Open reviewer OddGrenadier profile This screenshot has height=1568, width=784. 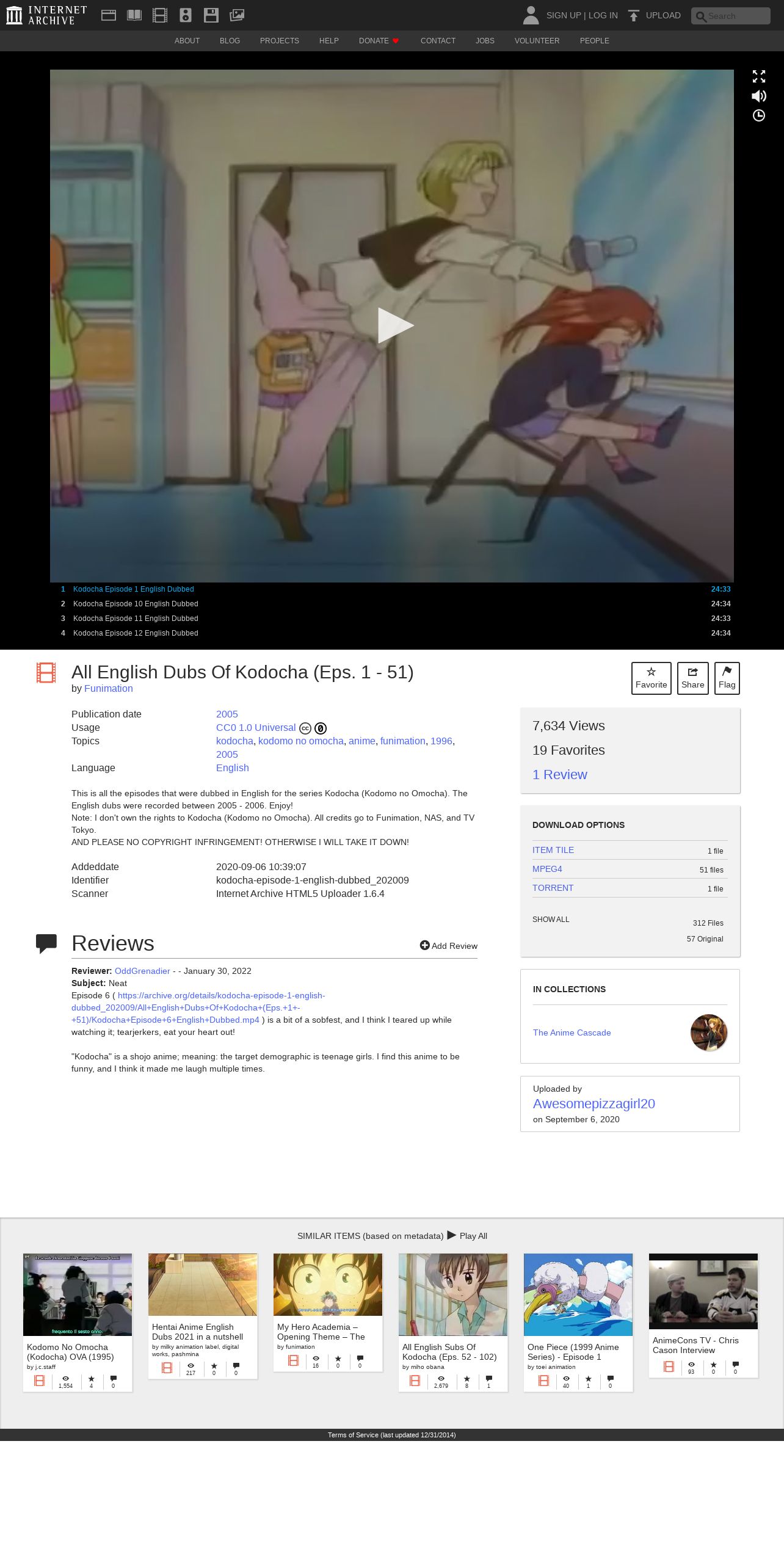(142, 971)
